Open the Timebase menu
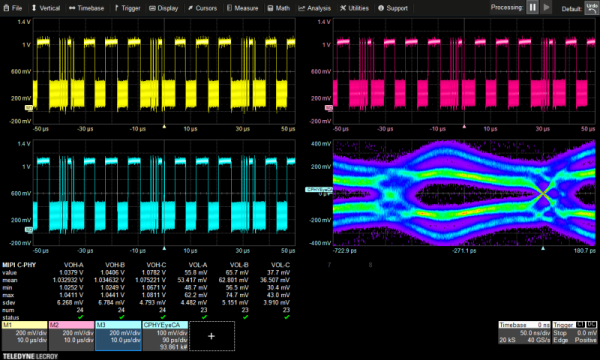This screenshot has width=600, height=360. (x=86, y=8)
